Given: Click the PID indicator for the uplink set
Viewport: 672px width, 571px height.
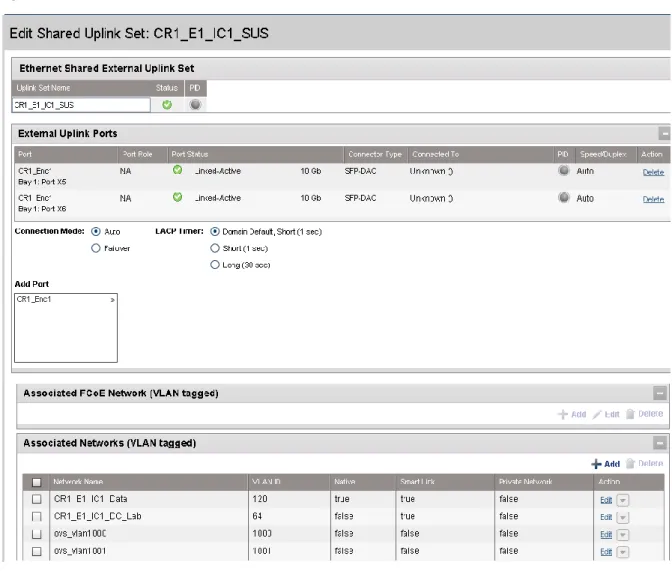Looking at the screenshot, I should click(x=195, y=104).
